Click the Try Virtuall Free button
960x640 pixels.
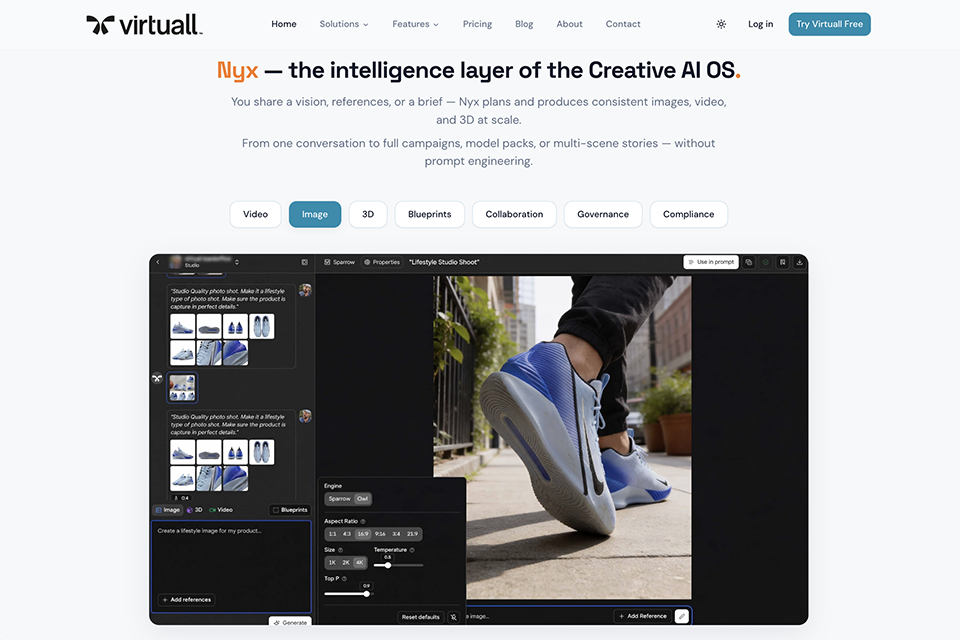830,24
